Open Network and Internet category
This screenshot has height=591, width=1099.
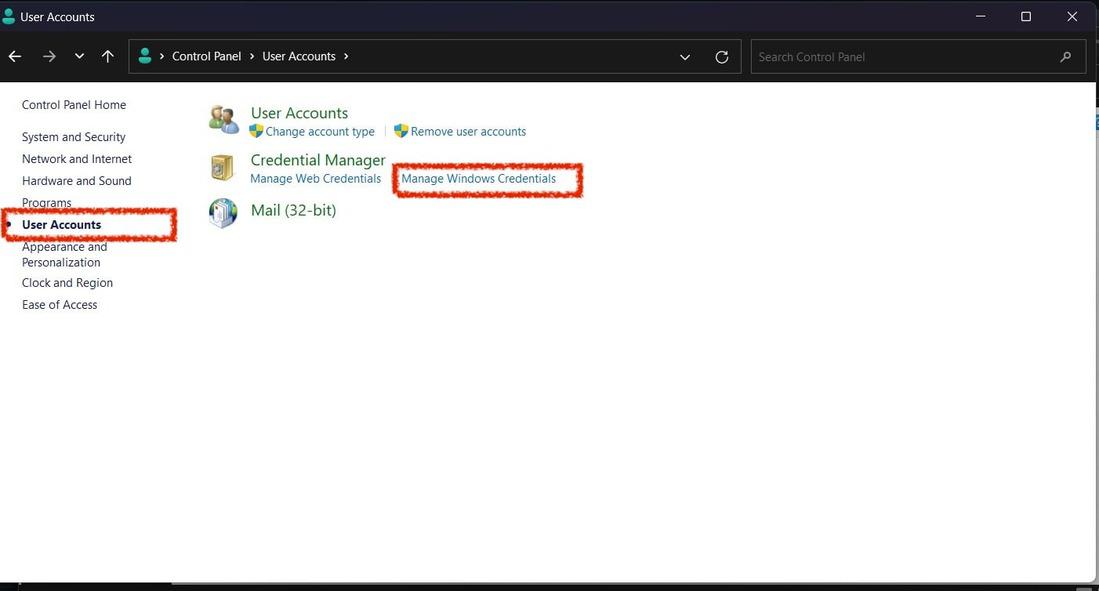pos(76,158)
